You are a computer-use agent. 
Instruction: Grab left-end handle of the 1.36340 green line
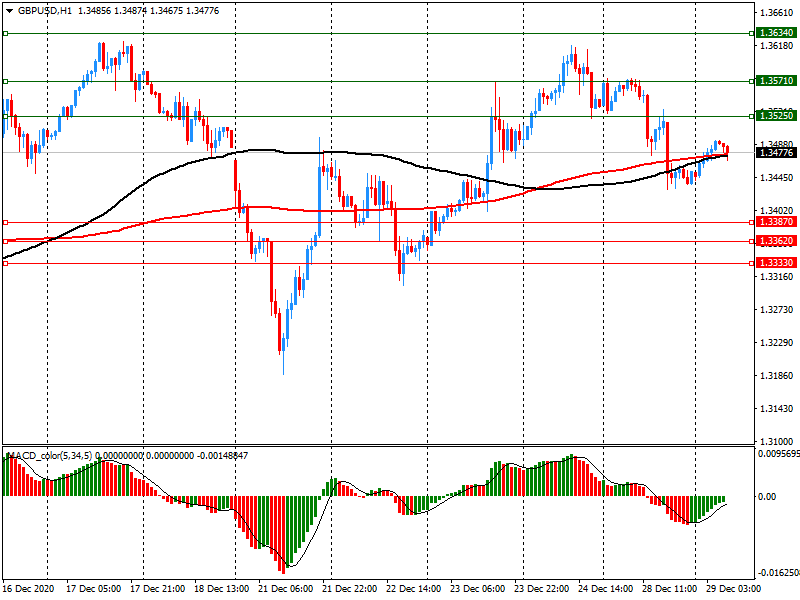pos(6,34)
